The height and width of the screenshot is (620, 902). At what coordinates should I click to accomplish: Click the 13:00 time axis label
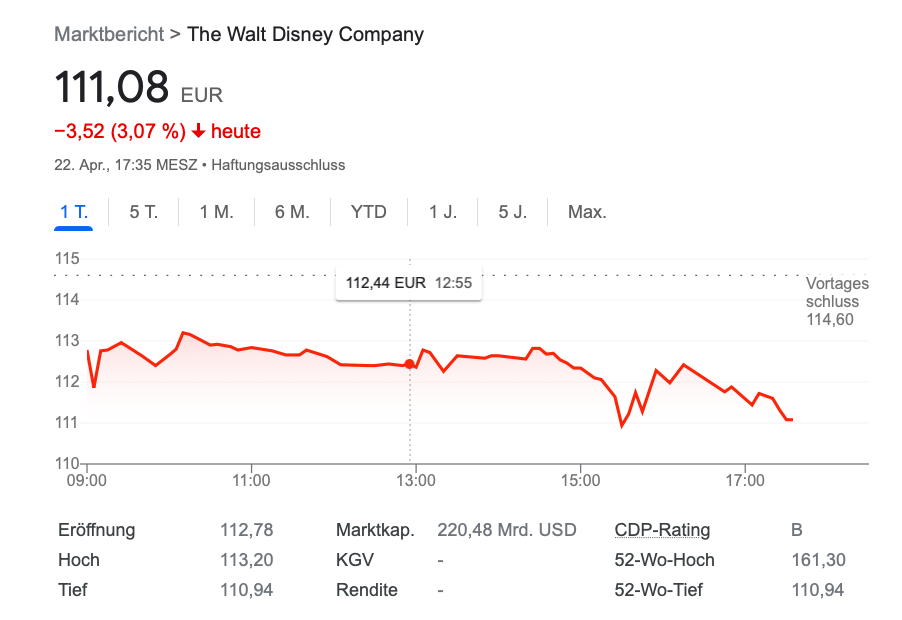coord(416,481)
